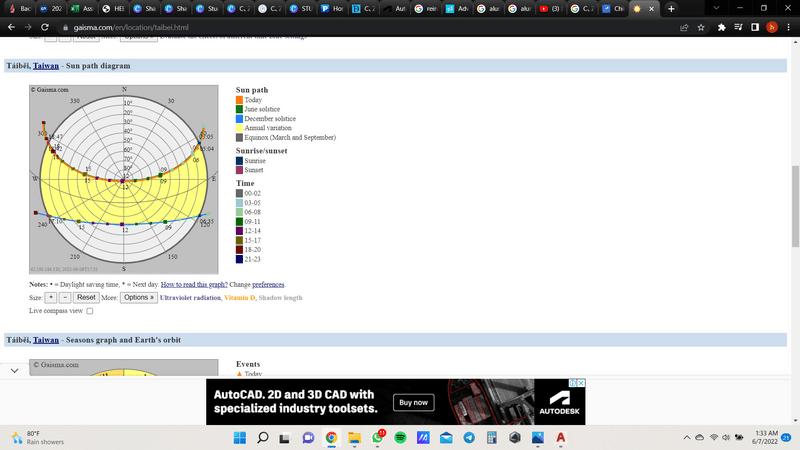The image size is (800, 450).
Task: Go back to the previous page
Action: [11, 27]
